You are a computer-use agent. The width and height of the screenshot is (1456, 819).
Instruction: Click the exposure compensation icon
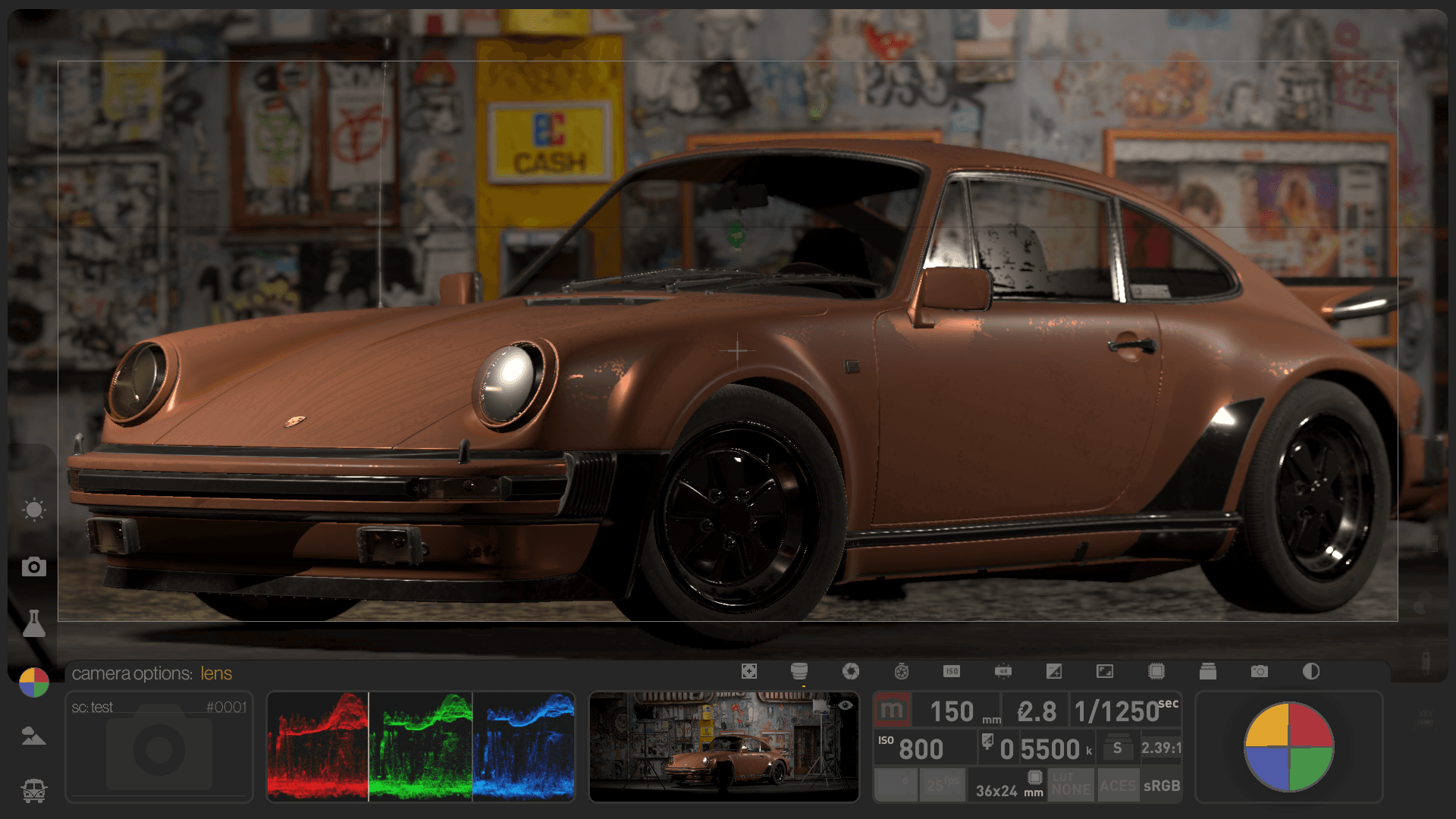point(1054,671)
